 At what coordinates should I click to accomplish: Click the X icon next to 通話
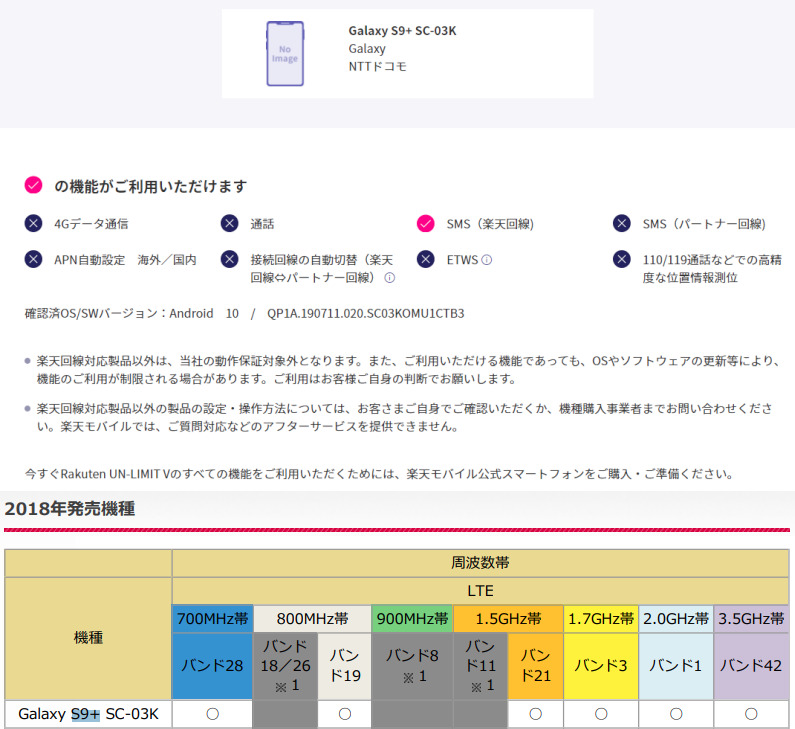coord(230,224)
